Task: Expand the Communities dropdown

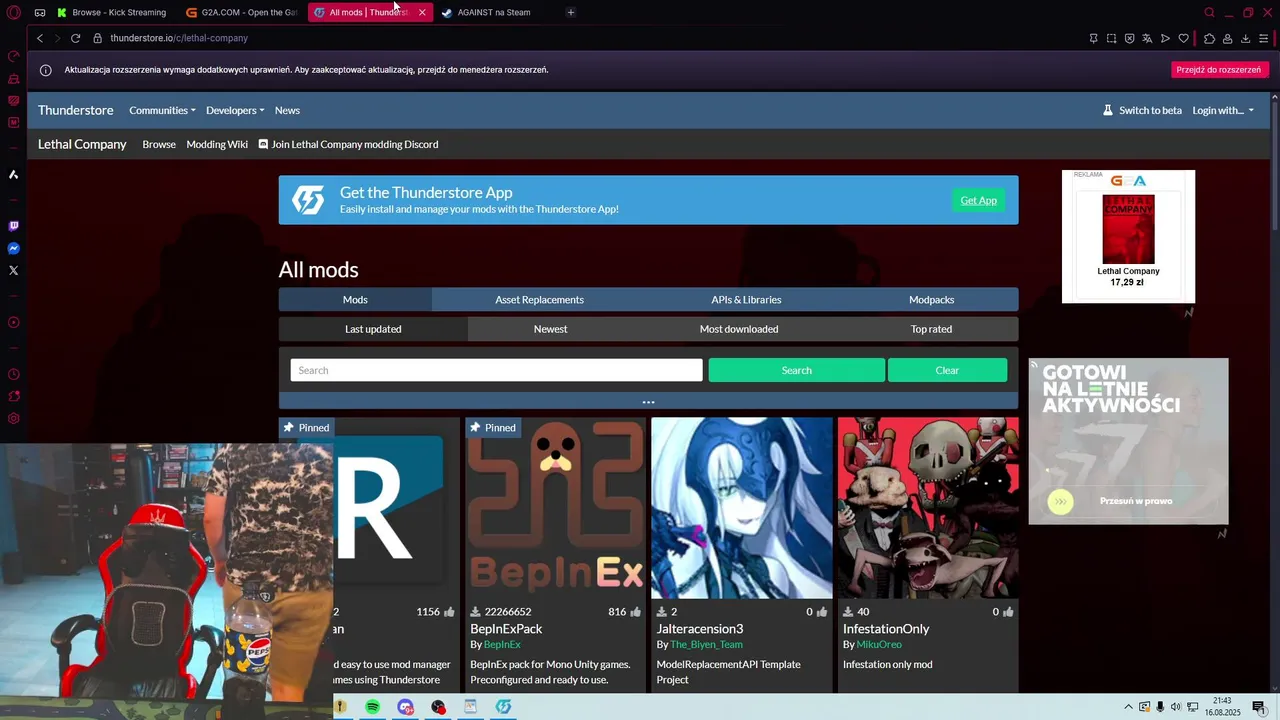Action: point(162,110)
